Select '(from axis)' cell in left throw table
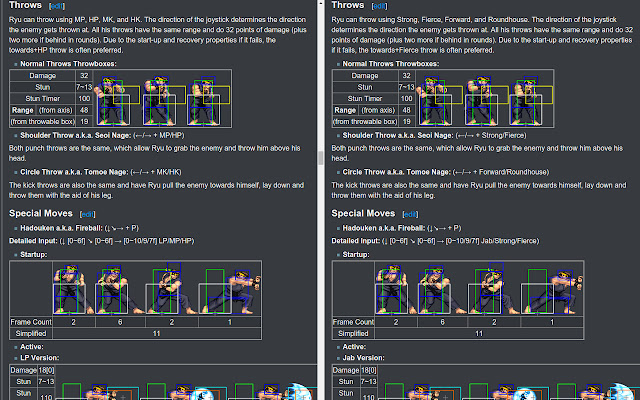This screenshot has width=640, height=400. coord(56,110)
